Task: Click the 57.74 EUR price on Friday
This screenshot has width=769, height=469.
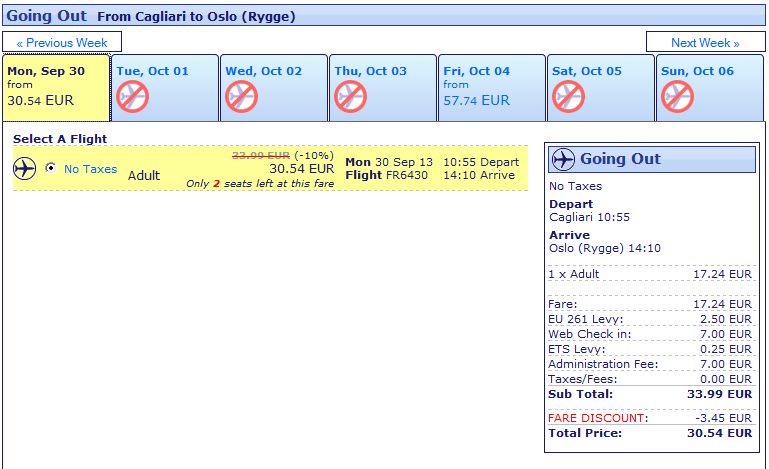Action: coord(476,101)
